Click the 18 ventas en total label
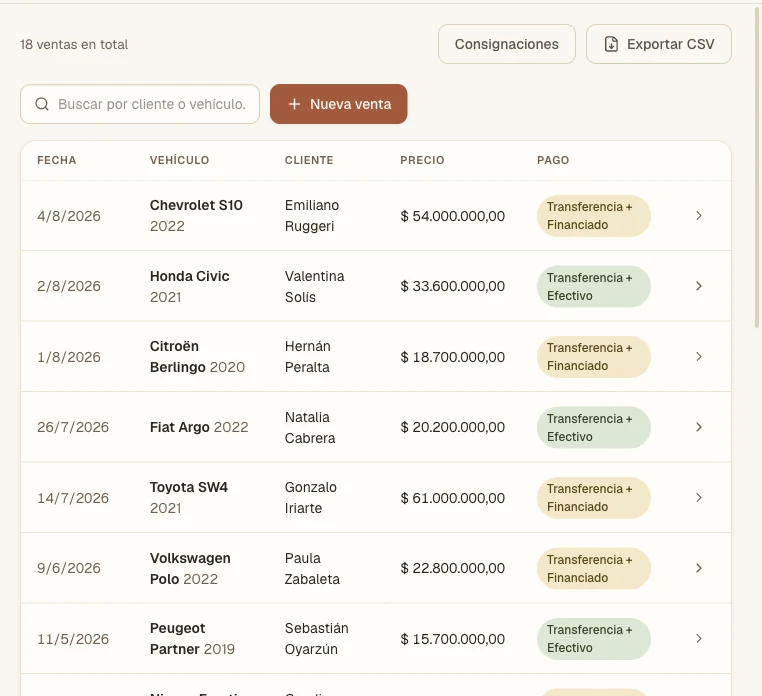The width and height of the screenshot is (762, 696). [x=74, y=45]
